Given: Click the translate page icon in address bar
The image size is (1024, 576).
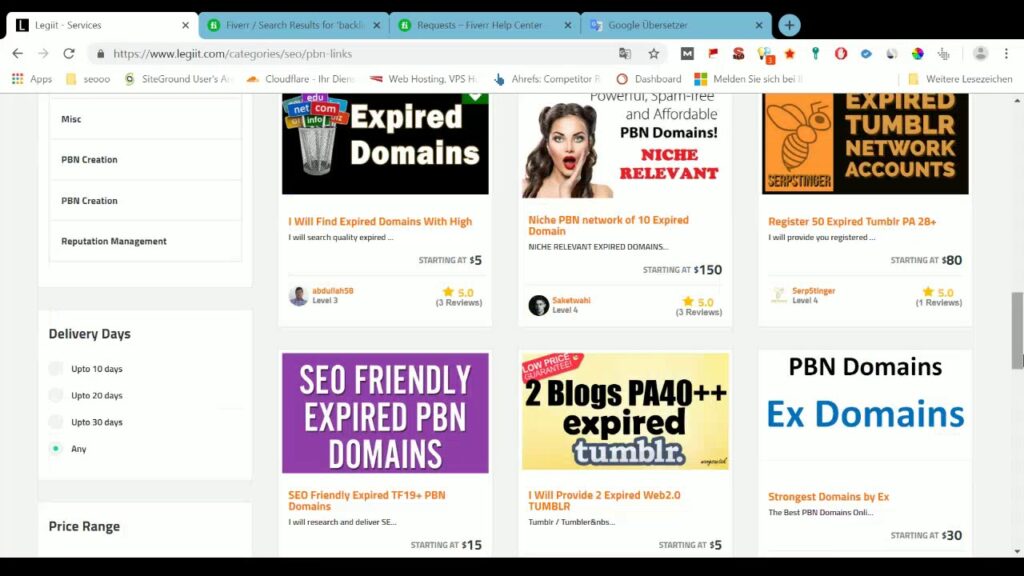Looking at the screenshot, I should tap(625, 54).
